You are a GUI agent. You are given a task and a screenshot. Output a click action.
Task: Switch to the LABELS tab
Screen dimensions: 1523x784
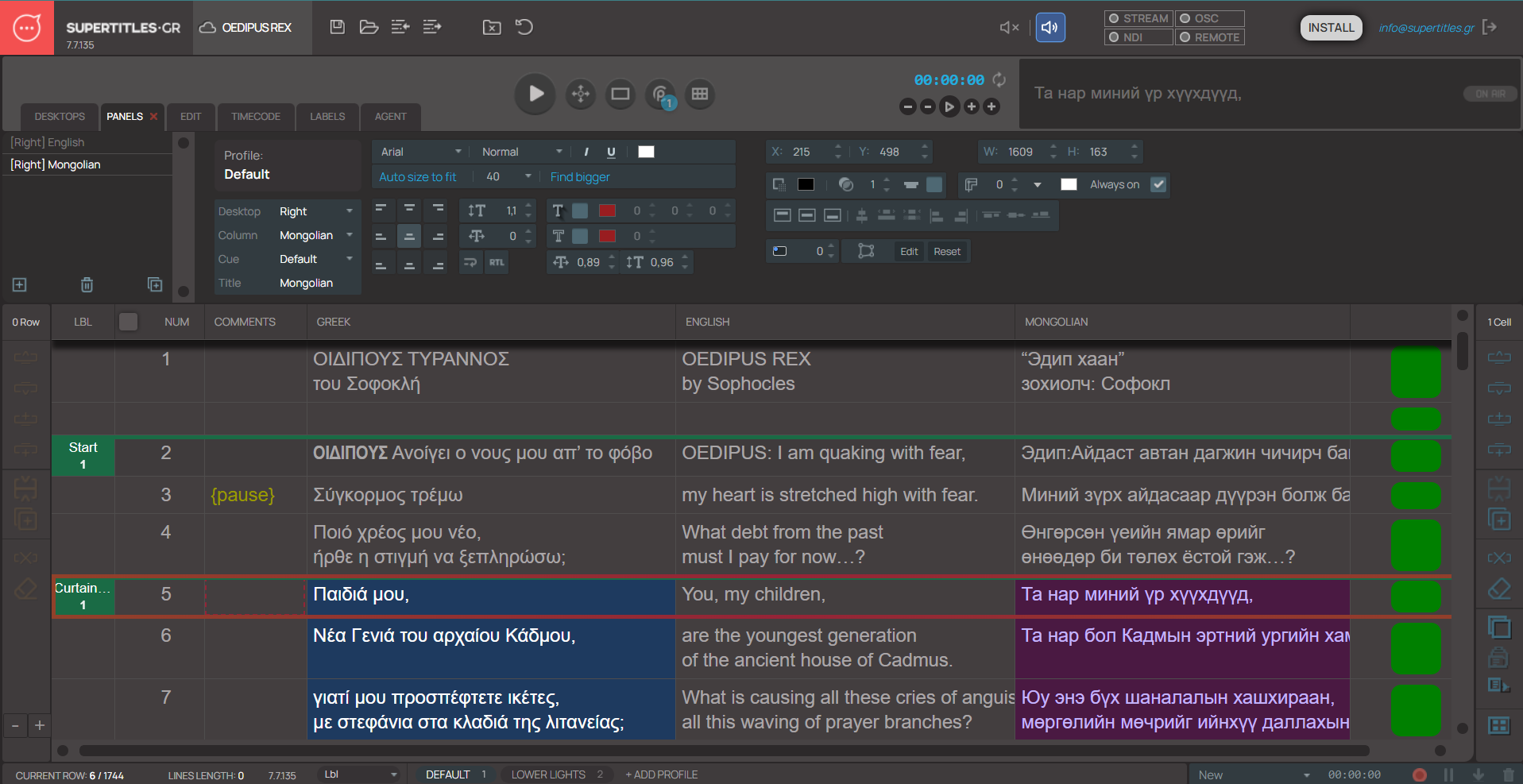pos(327,117)
